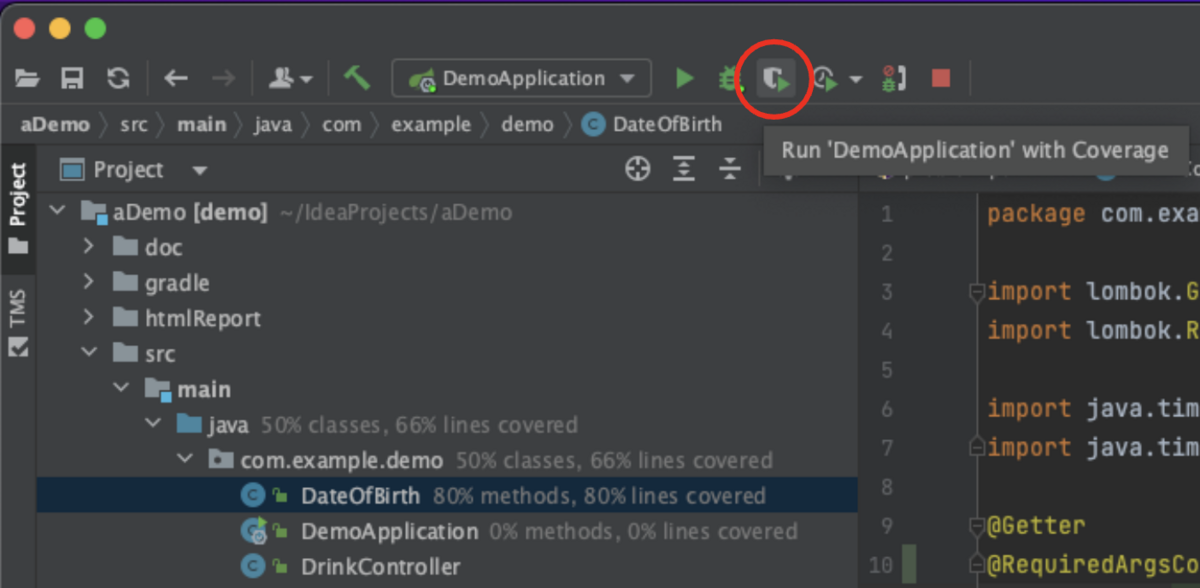Click the @Getter annotation text
Viewport: 1200px width, 588px height.
(x=1035, y=525)
